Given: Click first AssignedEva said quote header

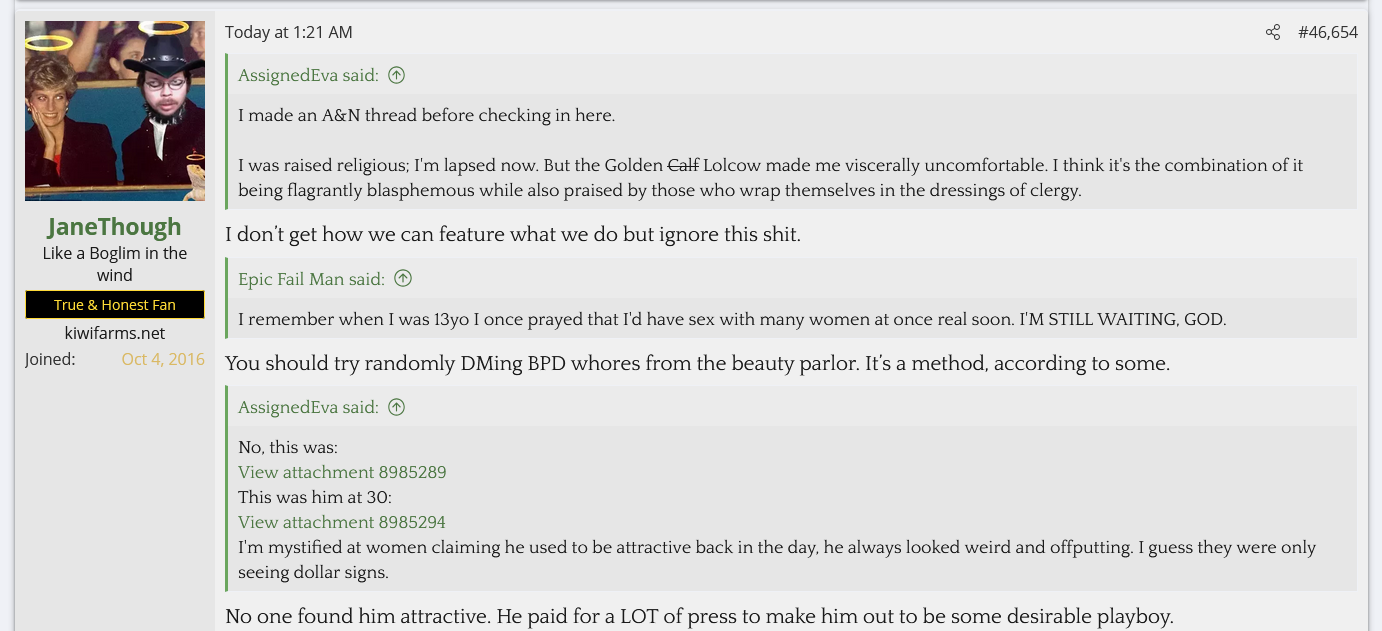Looking at the screenshot, I should 308,75.
